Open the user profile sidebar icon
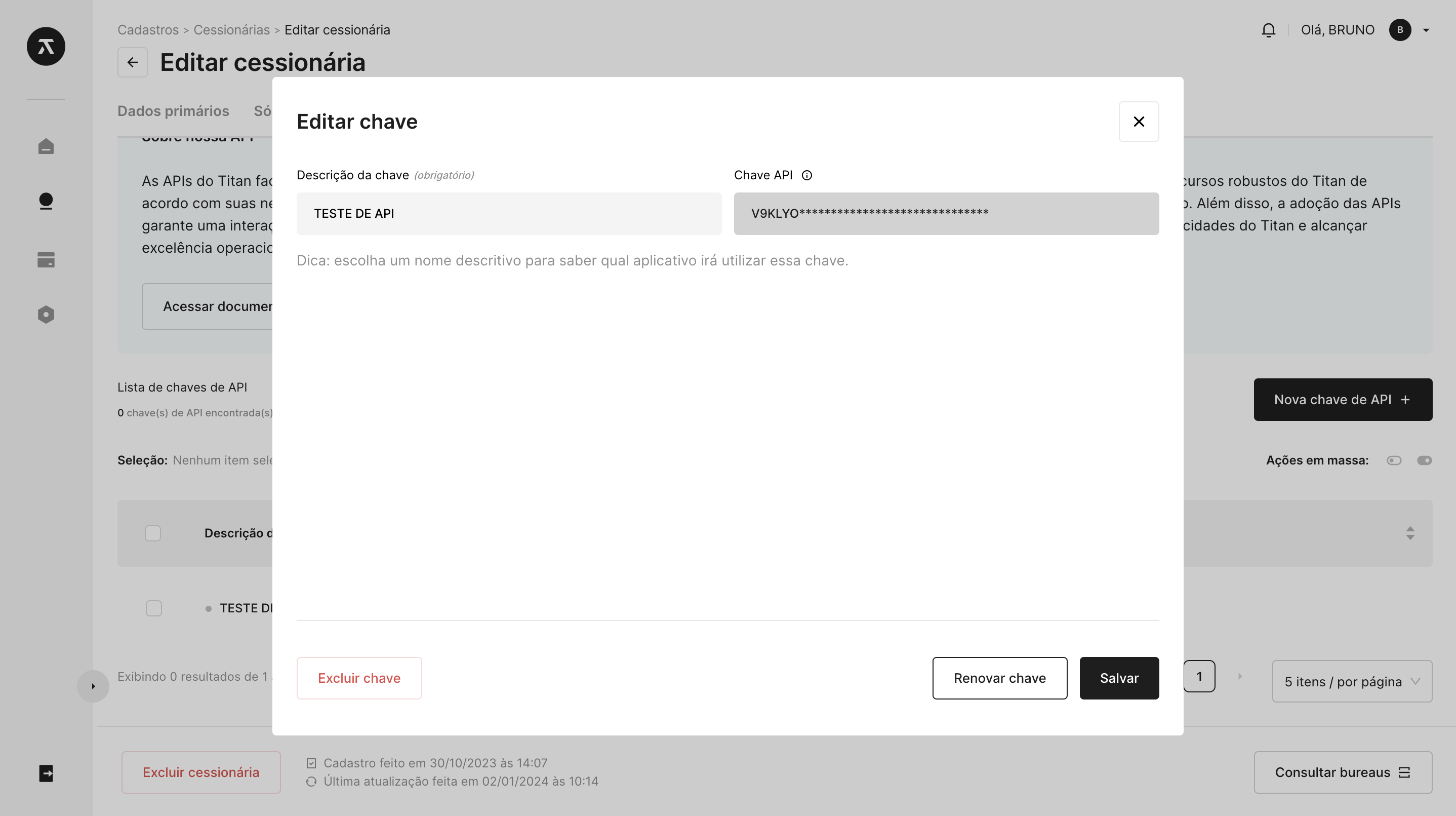Image resolution: width=1456 pixels, height=816 pixels. point(46,201)
